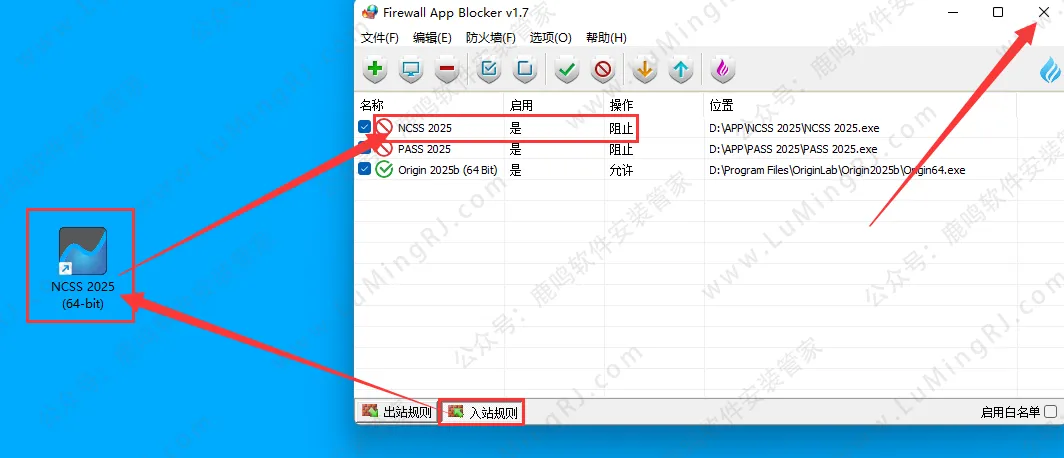
Task: Uncheck the NCSS 2025 rule checkbox
Action: pos(364,127)
